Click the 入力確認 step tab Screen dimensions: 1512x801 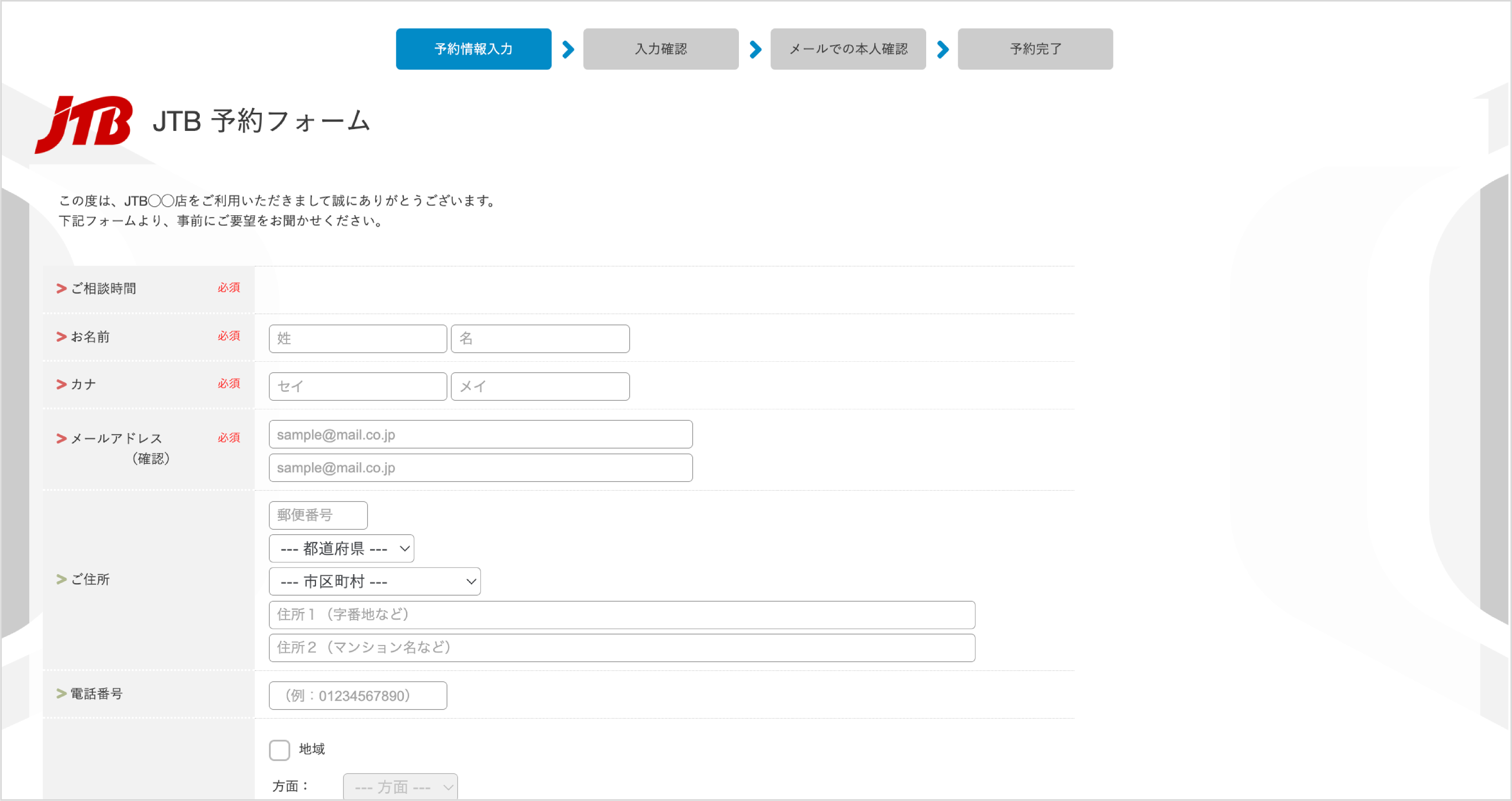pyautogui.click(x=660, y=49)
